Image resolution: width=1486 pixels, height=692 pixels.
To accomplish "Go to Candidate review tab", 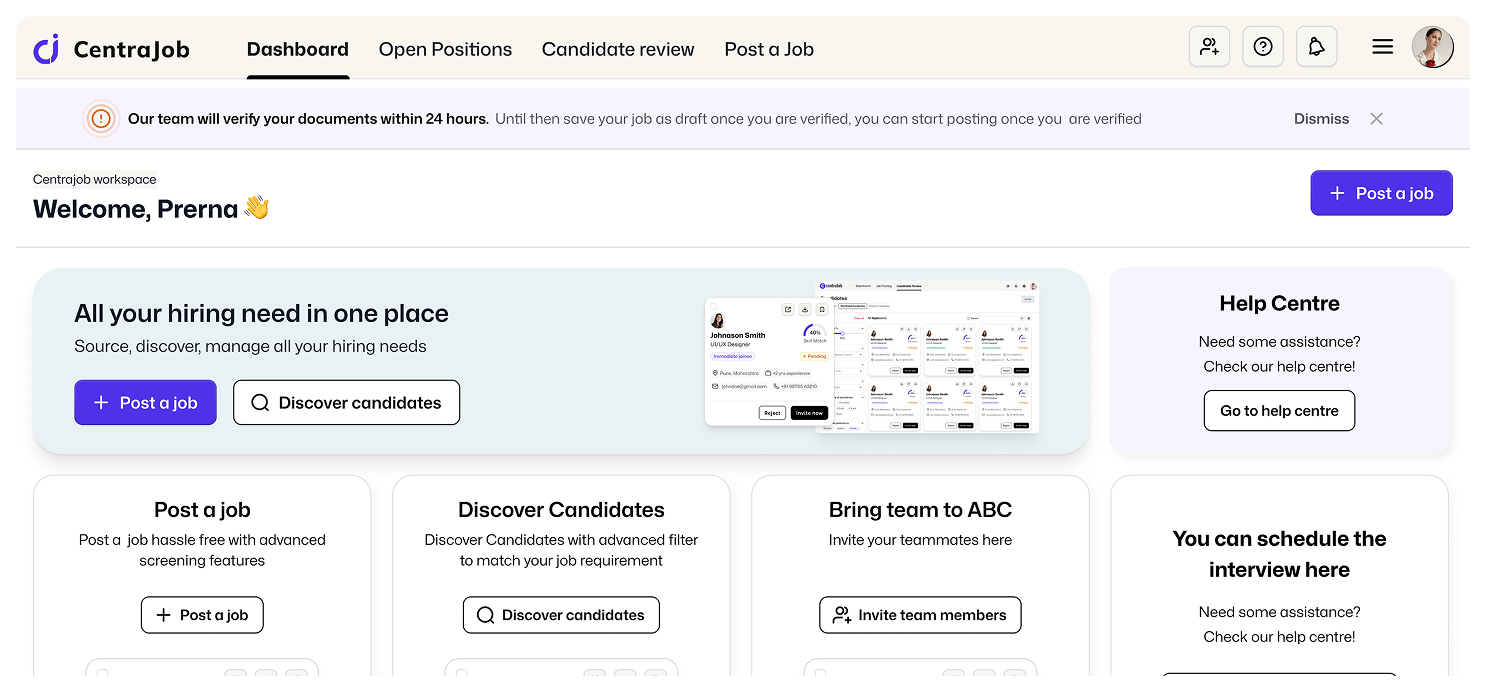I will [617, 49].
